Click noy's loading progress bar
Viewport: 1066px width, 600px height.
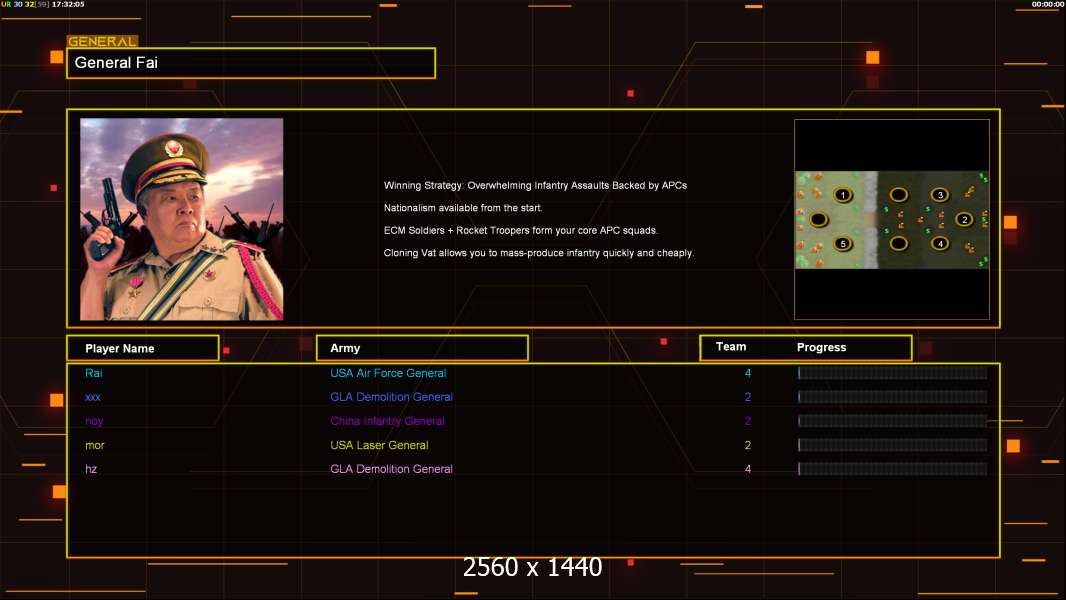coord(893,421)
